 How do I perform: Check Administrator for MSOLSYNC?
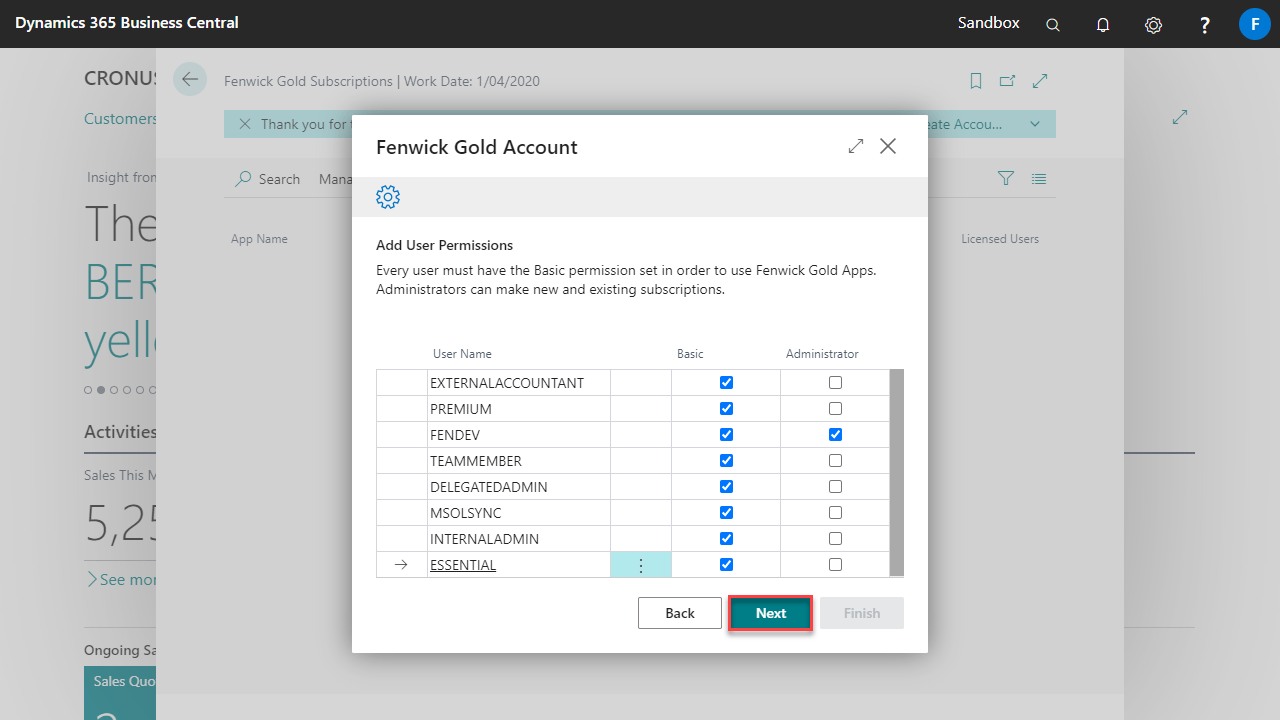point(835,512)
